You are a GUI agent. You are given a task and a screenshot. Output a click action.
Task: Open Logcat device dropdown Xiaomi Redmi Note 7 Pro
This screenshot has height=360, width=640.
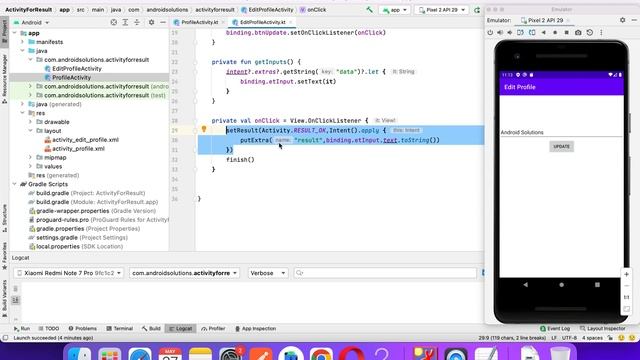69,273
